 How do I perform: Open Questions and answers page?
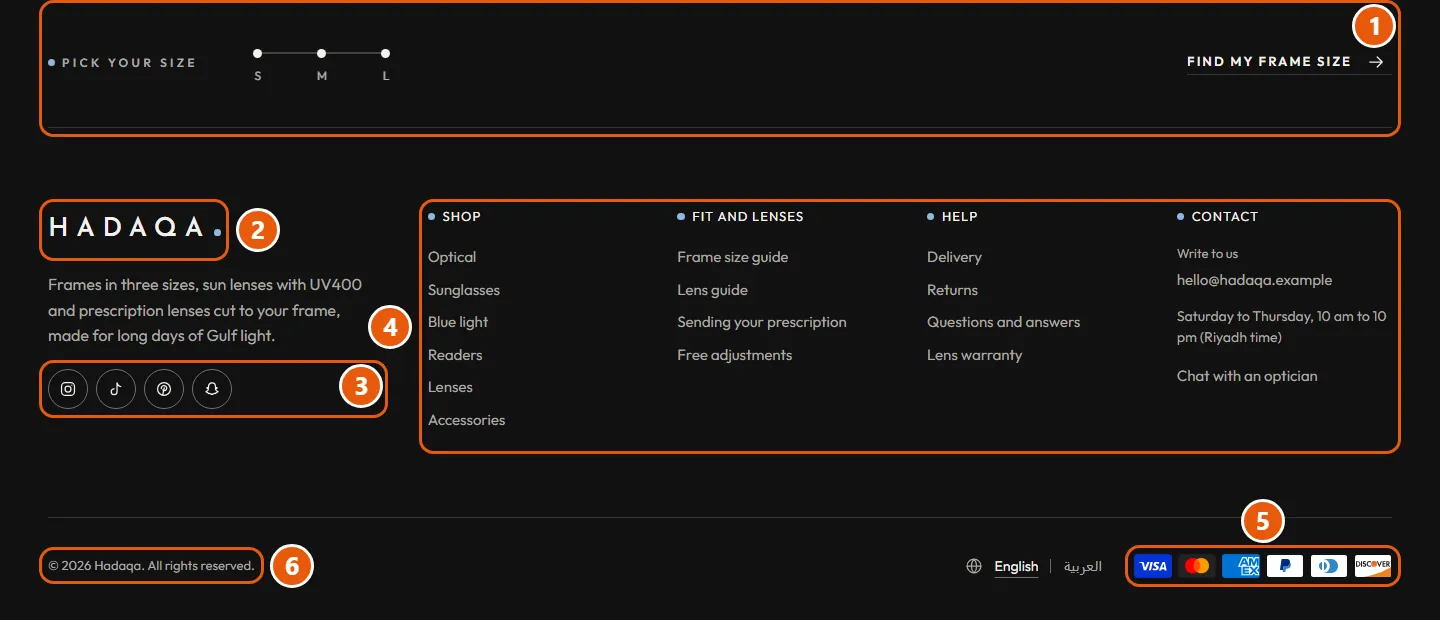1004,322
